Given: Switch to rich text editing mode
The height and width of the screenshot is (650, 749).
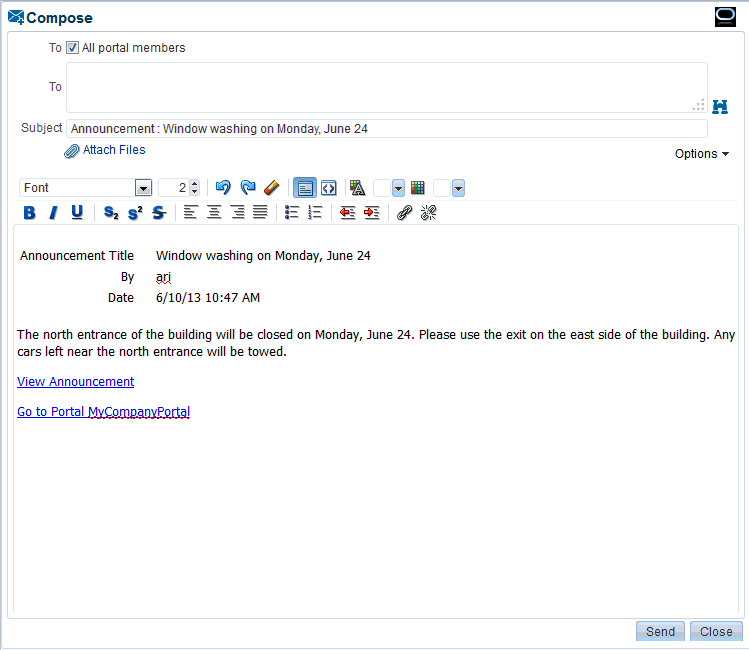Looking at the screenshot, I should (x=305, y=188).
